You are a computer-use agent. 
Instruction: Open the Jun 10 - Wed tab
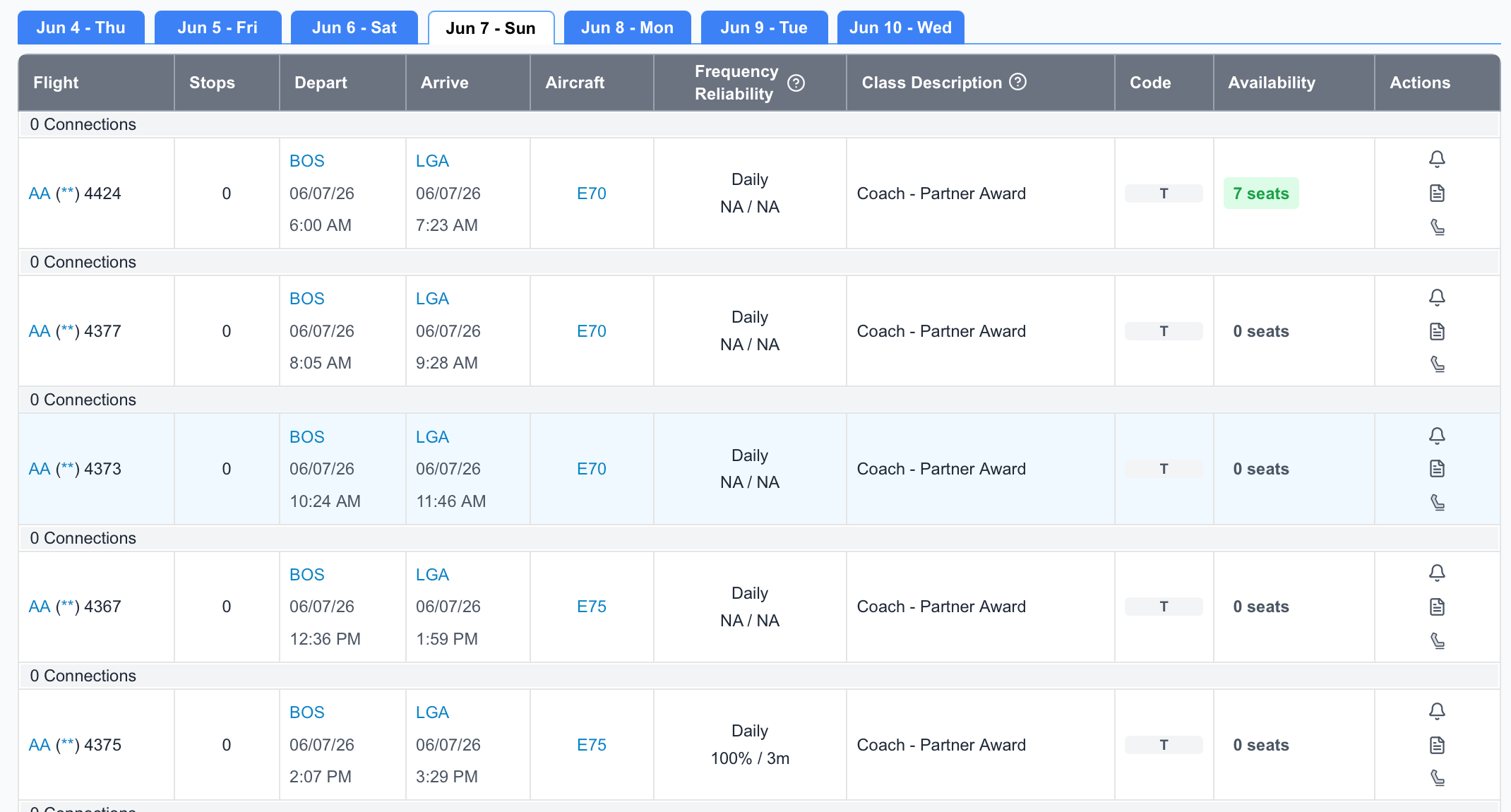coord(900,28)
